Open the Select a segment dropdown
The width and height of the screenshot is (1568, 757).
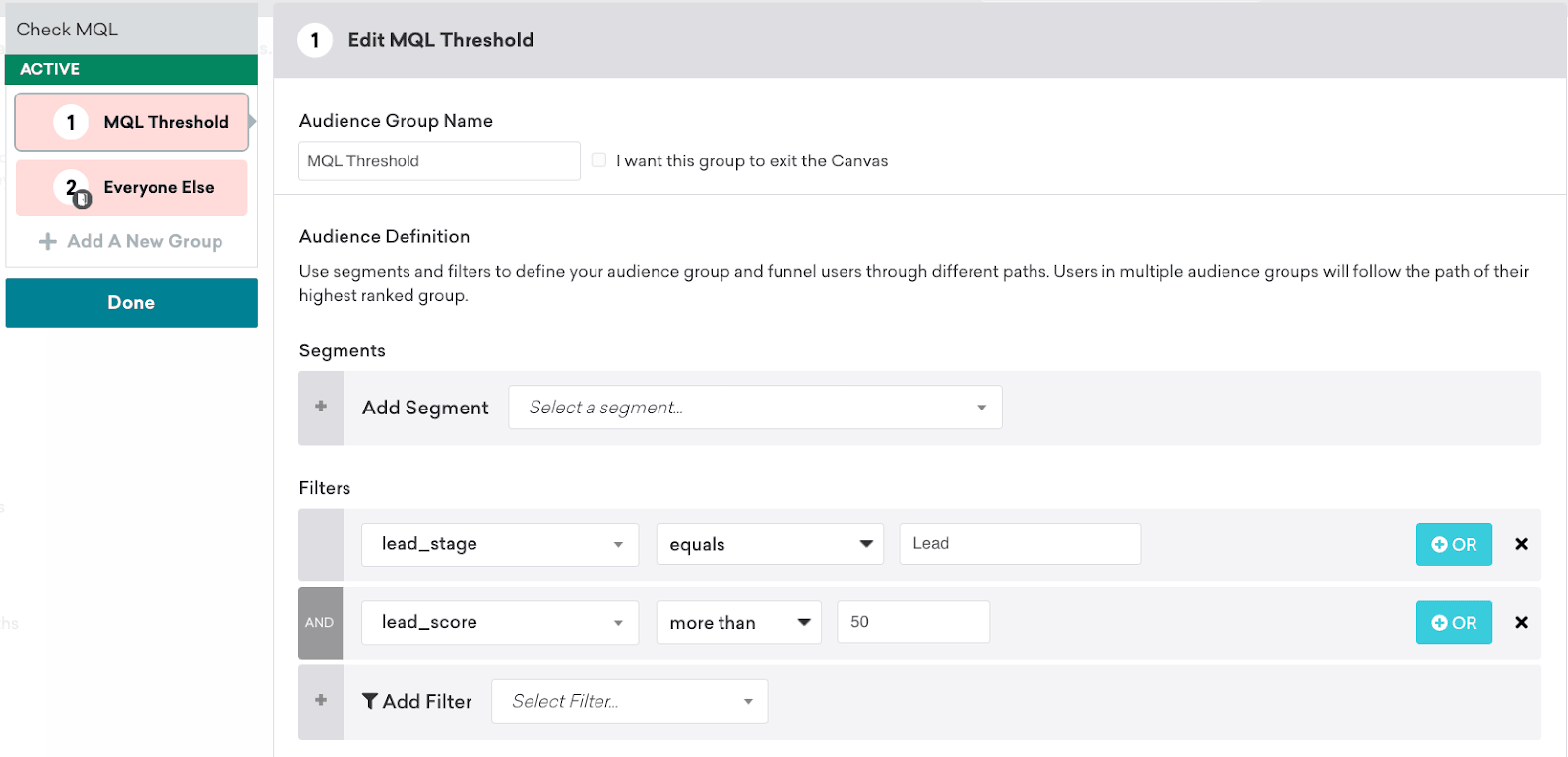click(755, 408)
